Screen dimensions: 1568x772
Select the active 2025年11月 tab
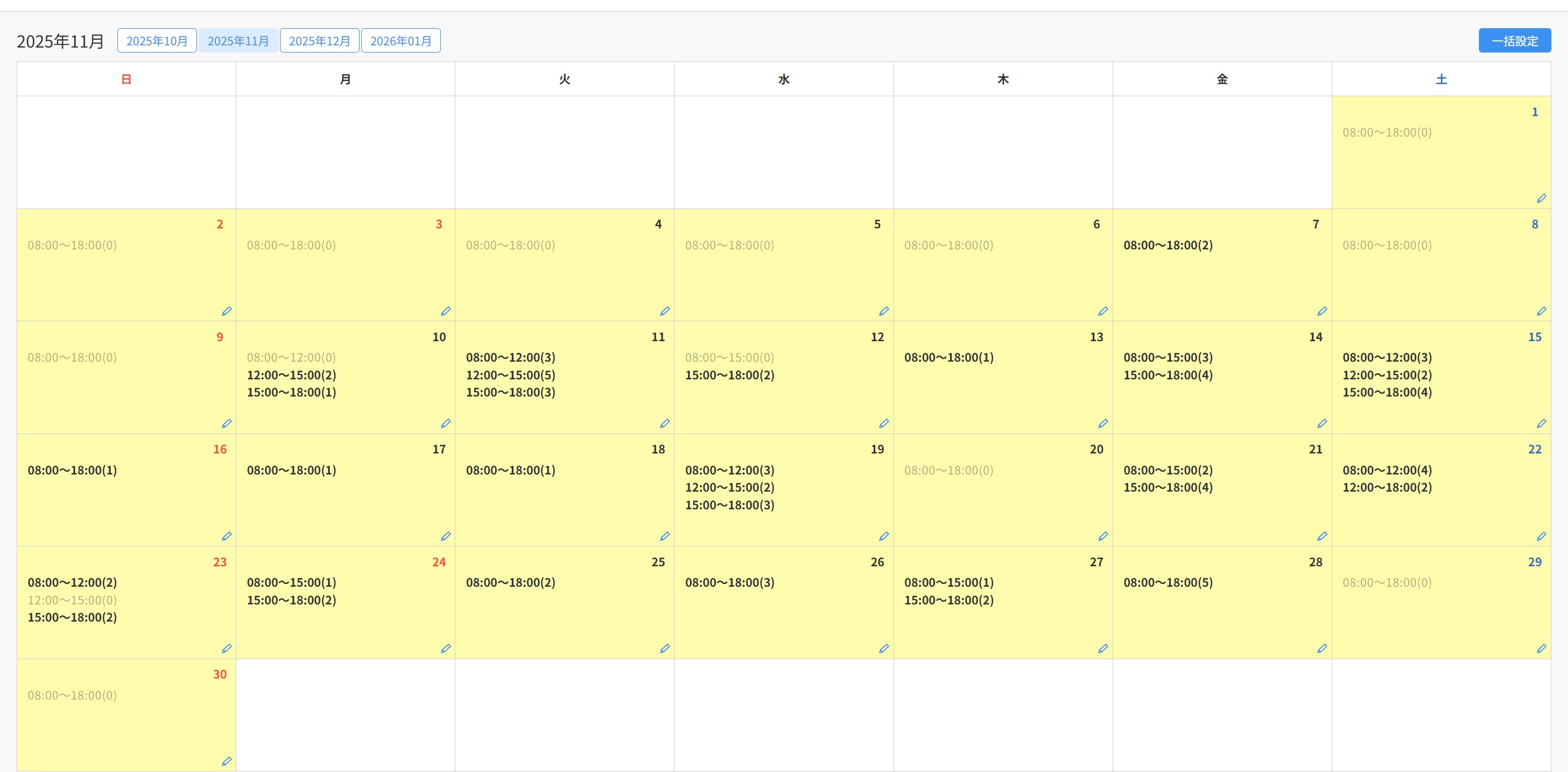pos(238,41)
